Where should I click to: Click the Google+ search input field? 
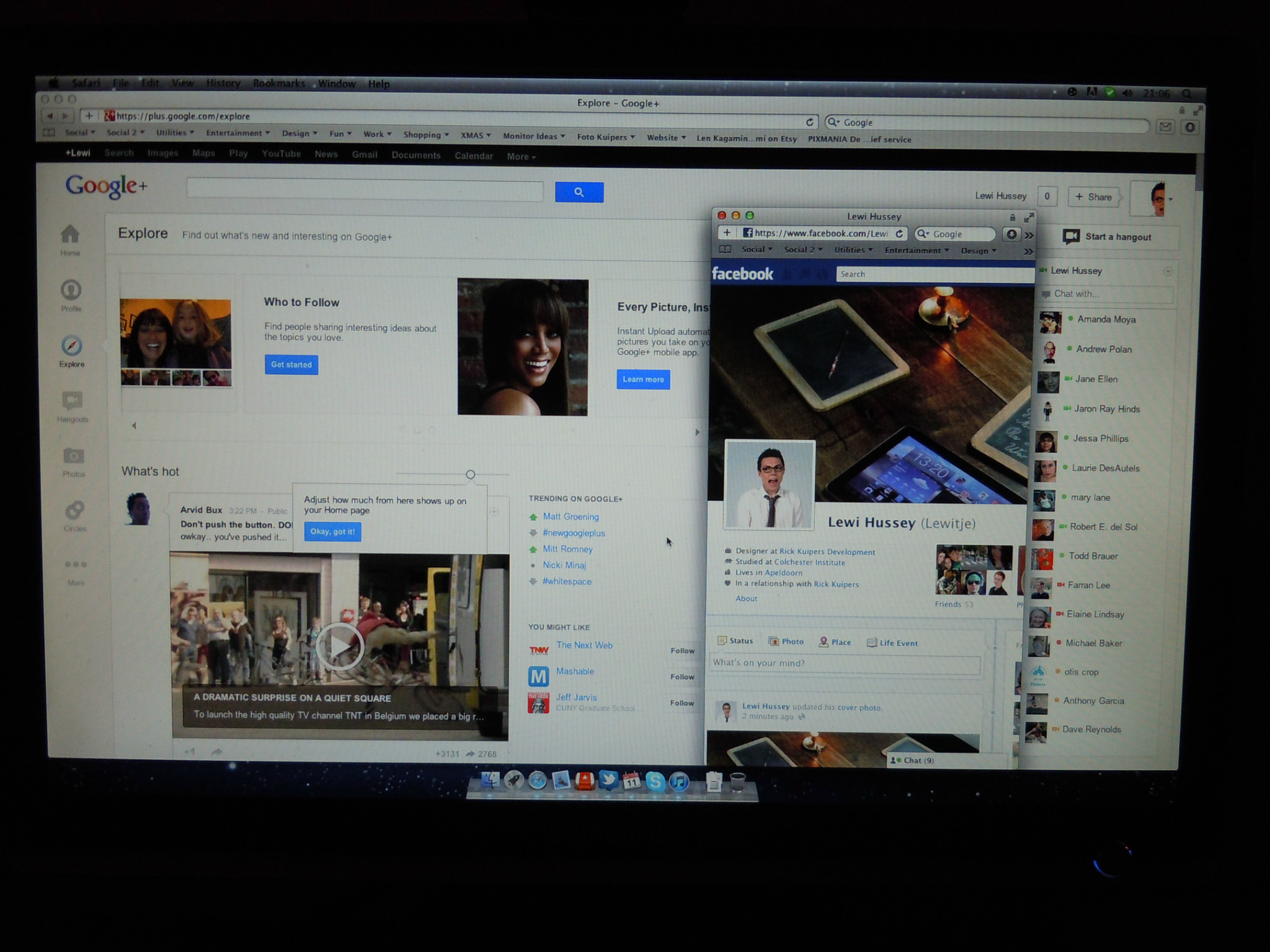[x=365, y=190]
